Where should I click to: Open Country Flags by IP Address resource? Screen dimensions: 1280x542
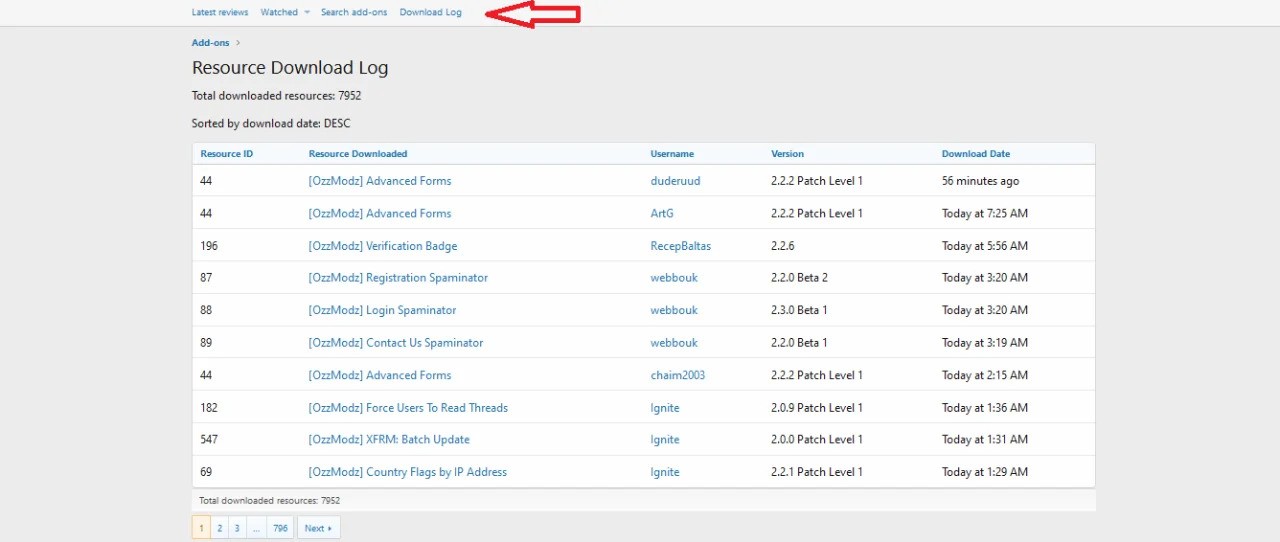click(407, 472)
